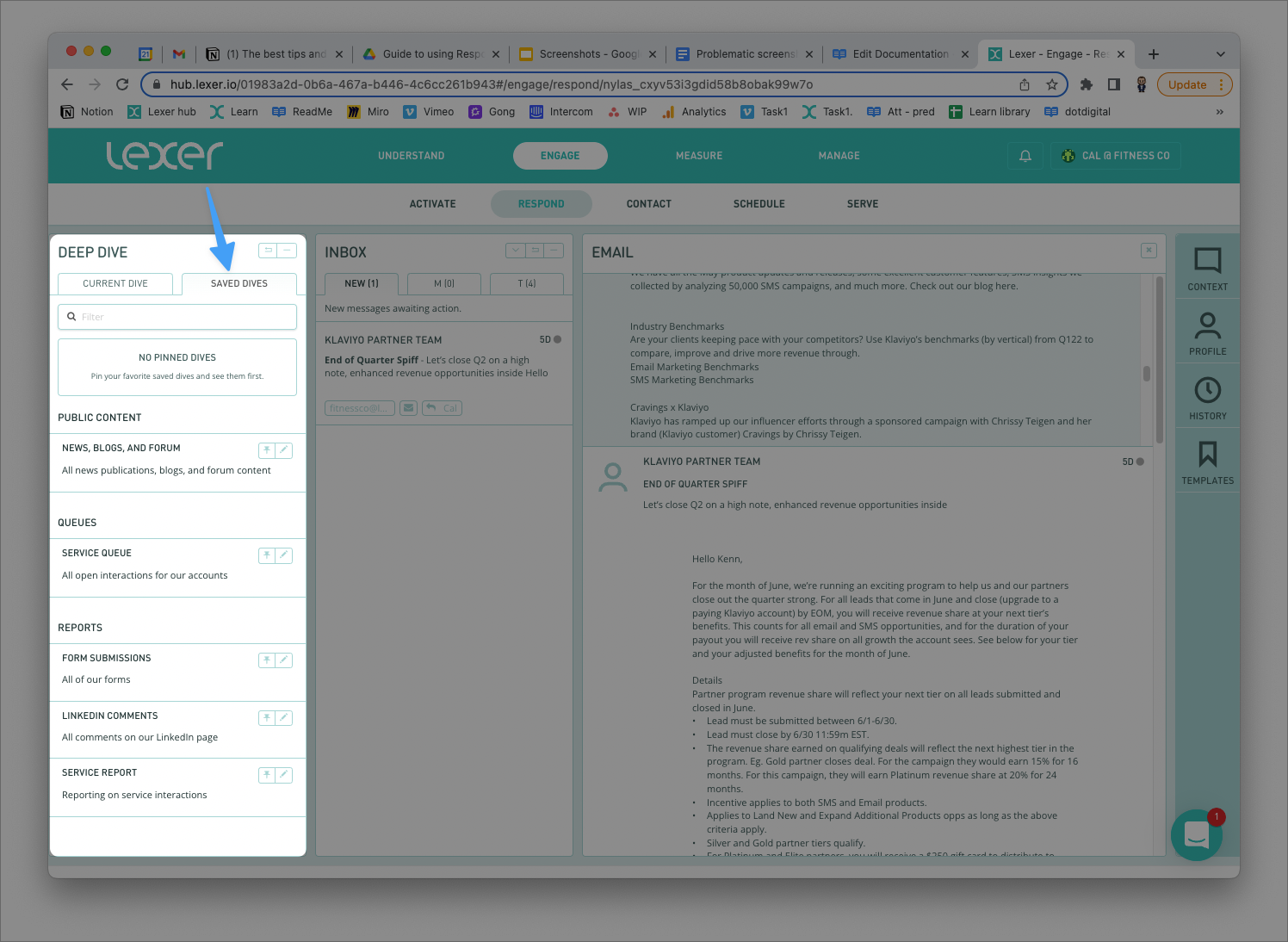Open the Schedule page
Image resolution: width=1288 pixels, height=942 pixels.
[x=759, y=204]
